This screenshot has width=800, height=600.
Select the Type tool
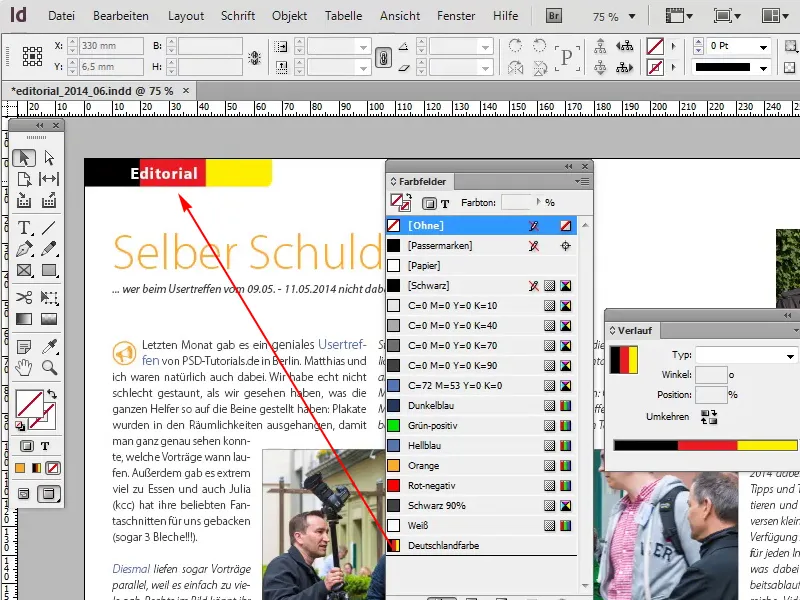pyautogui.click(x=25, y=225)
